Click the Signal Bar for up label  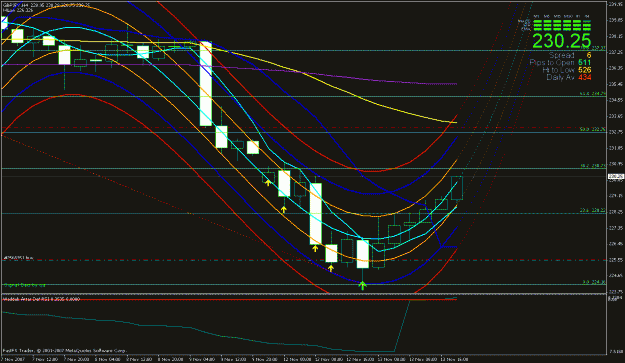[x=24, y=285]
